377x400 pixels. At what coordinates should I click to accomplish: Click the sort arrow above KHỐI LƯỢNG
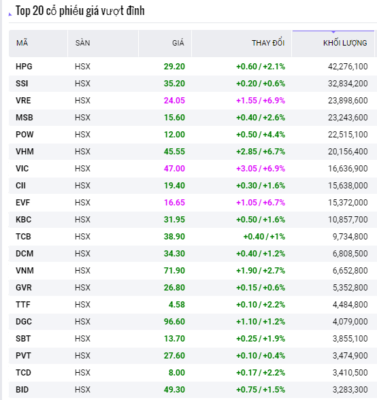[x=333, y=32]
